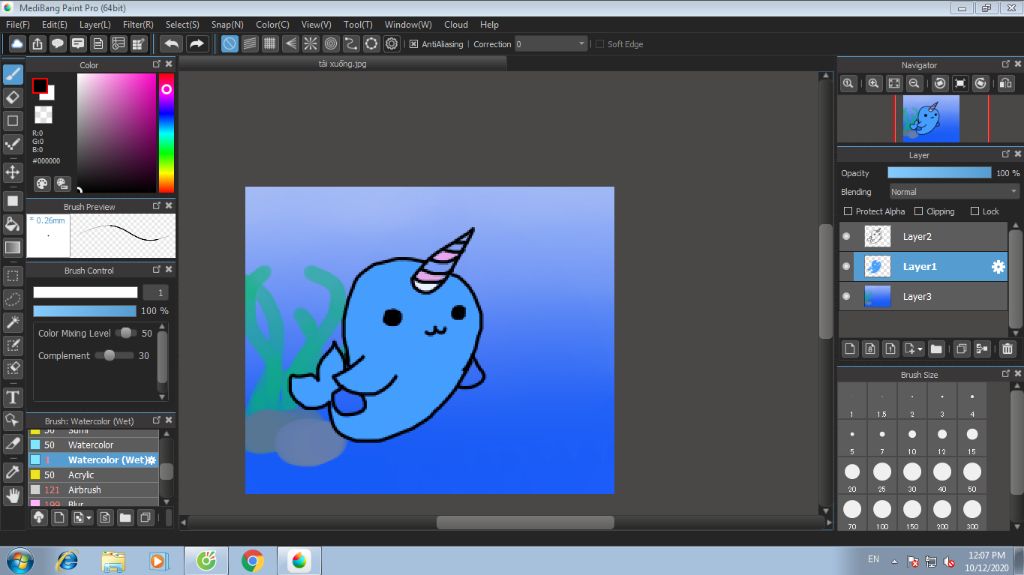Open the View(V) menu
1024x575 pixels.
316,24
